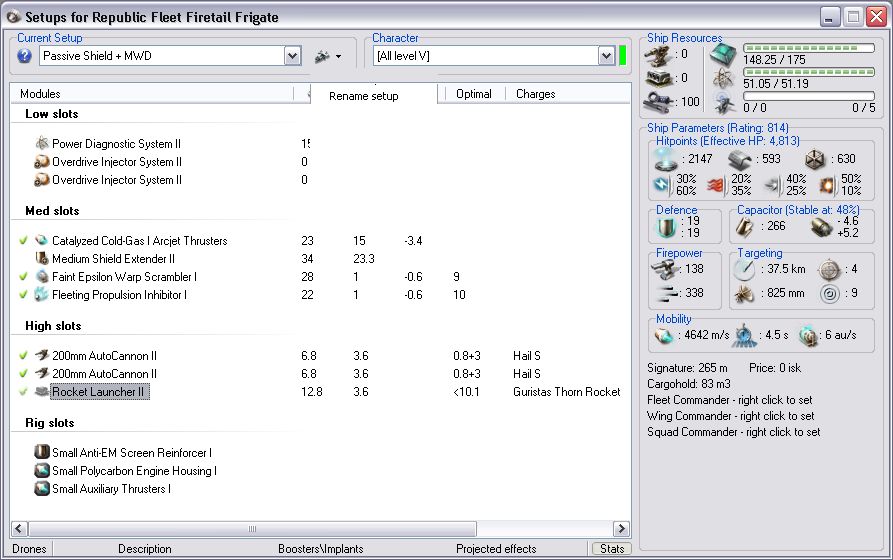Toggle Fleeting Propulsion Inhibitor active checkmark
The image size is (893, 560).
point(23,295)
